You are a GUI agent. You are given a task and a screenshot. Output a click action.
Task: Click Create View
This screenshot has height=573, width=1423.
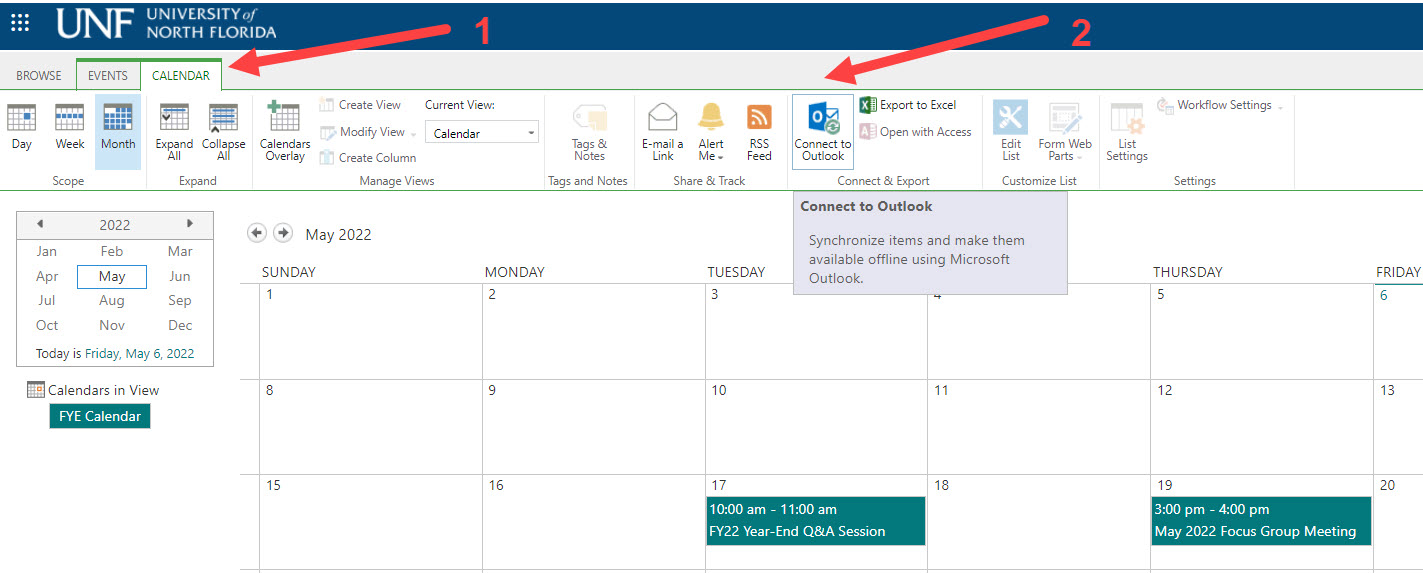pos(360,105)
